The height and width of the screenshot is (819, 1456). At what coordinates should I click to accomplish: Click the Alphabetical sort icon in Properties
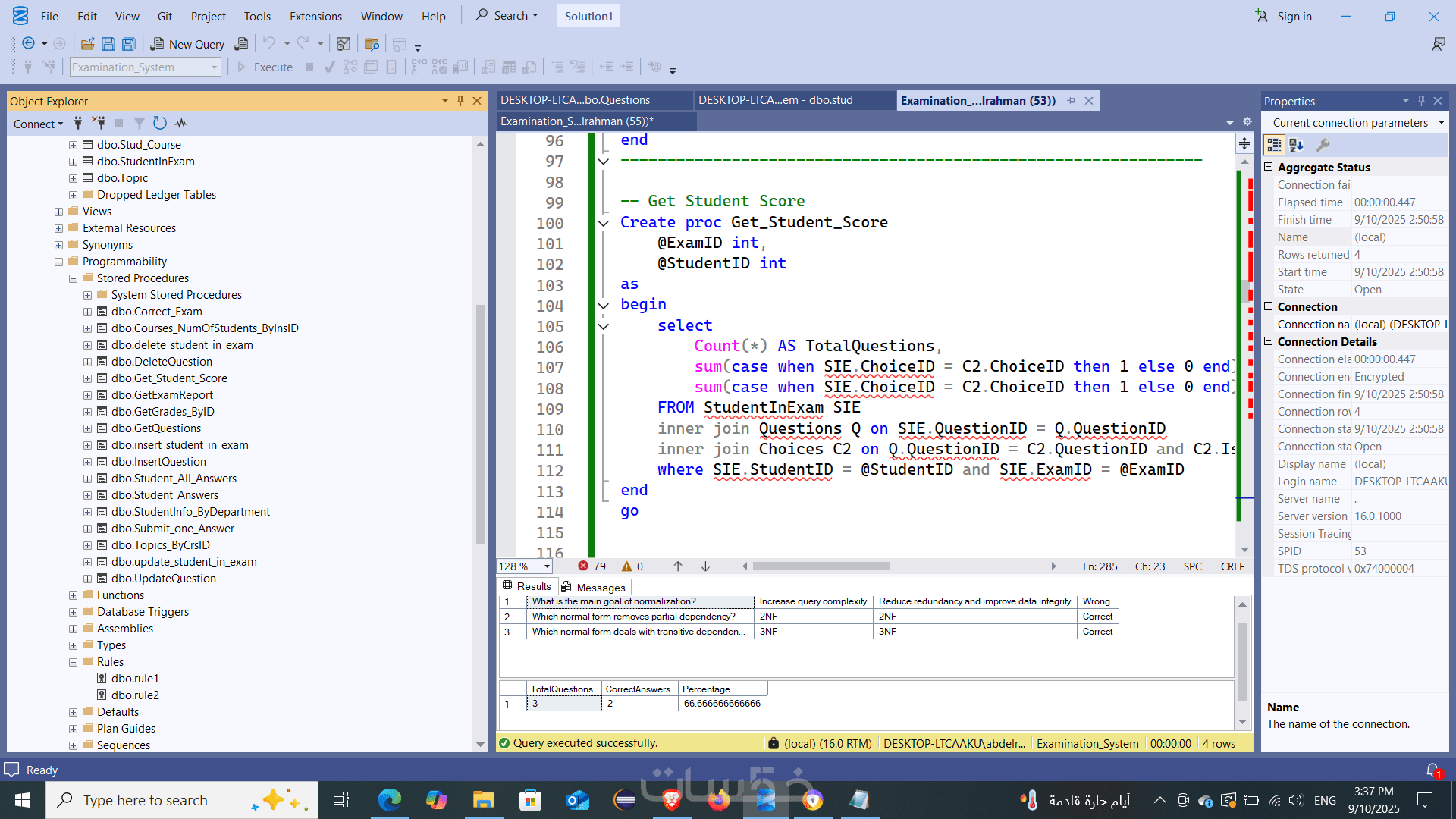(x=1296, y=145)
